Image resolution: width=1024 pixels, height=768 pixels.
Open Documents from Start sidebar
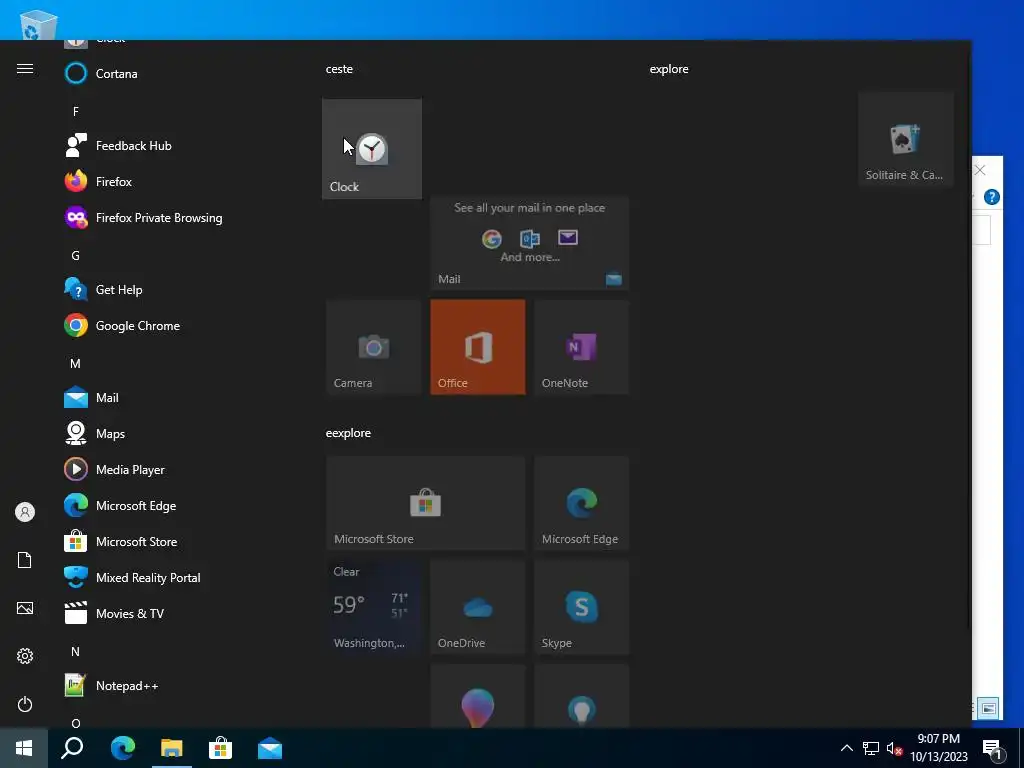pyautogui.click(x=25, y=560)
